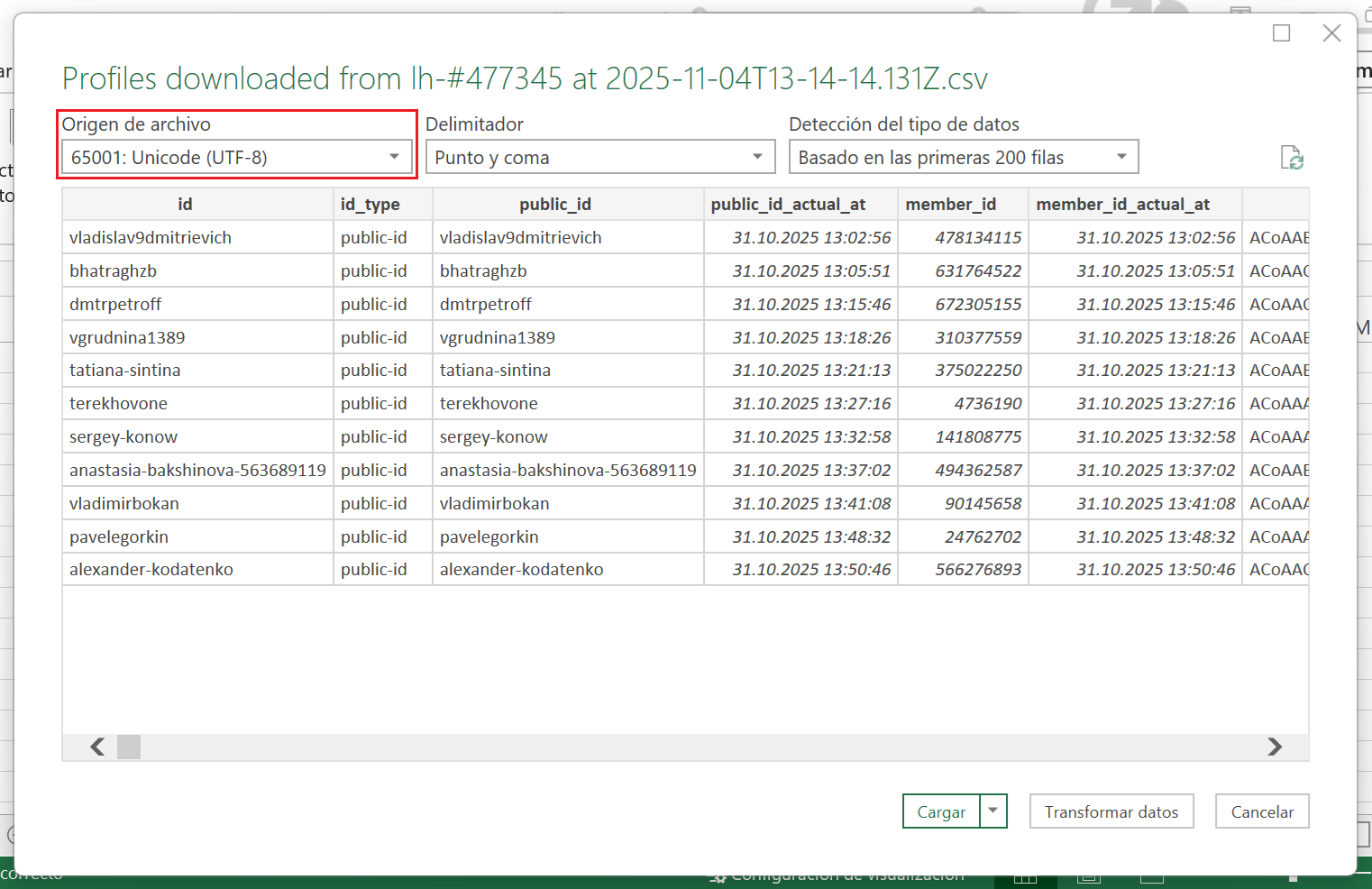Click the left scroll arrow under the preview

(x=97, y=747)
